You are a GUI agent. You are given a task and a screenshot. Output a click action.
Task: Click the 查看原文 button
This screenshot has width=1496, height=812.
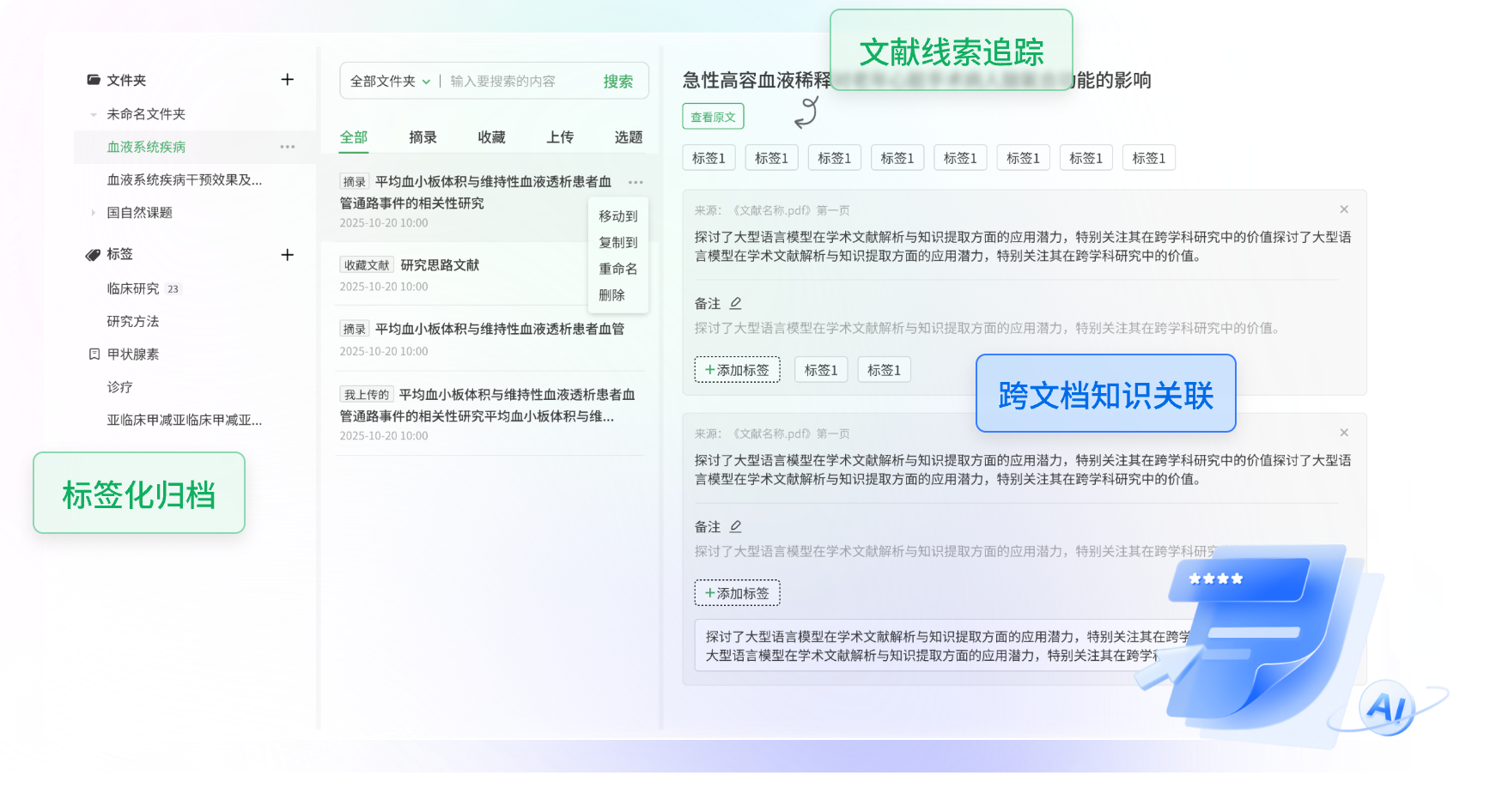tap(712, 116)
